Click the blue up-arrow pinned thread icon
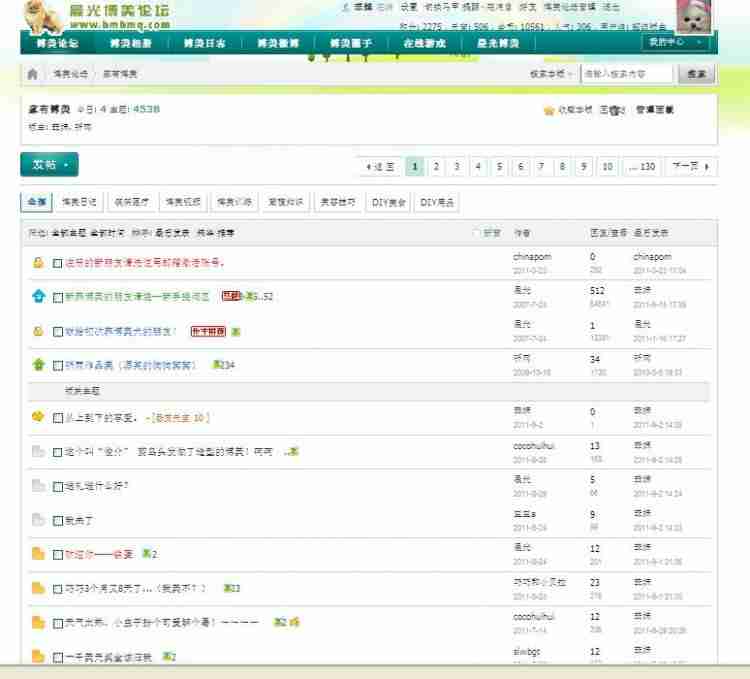Screen dimensions: 750x679 tap(38, 296)
